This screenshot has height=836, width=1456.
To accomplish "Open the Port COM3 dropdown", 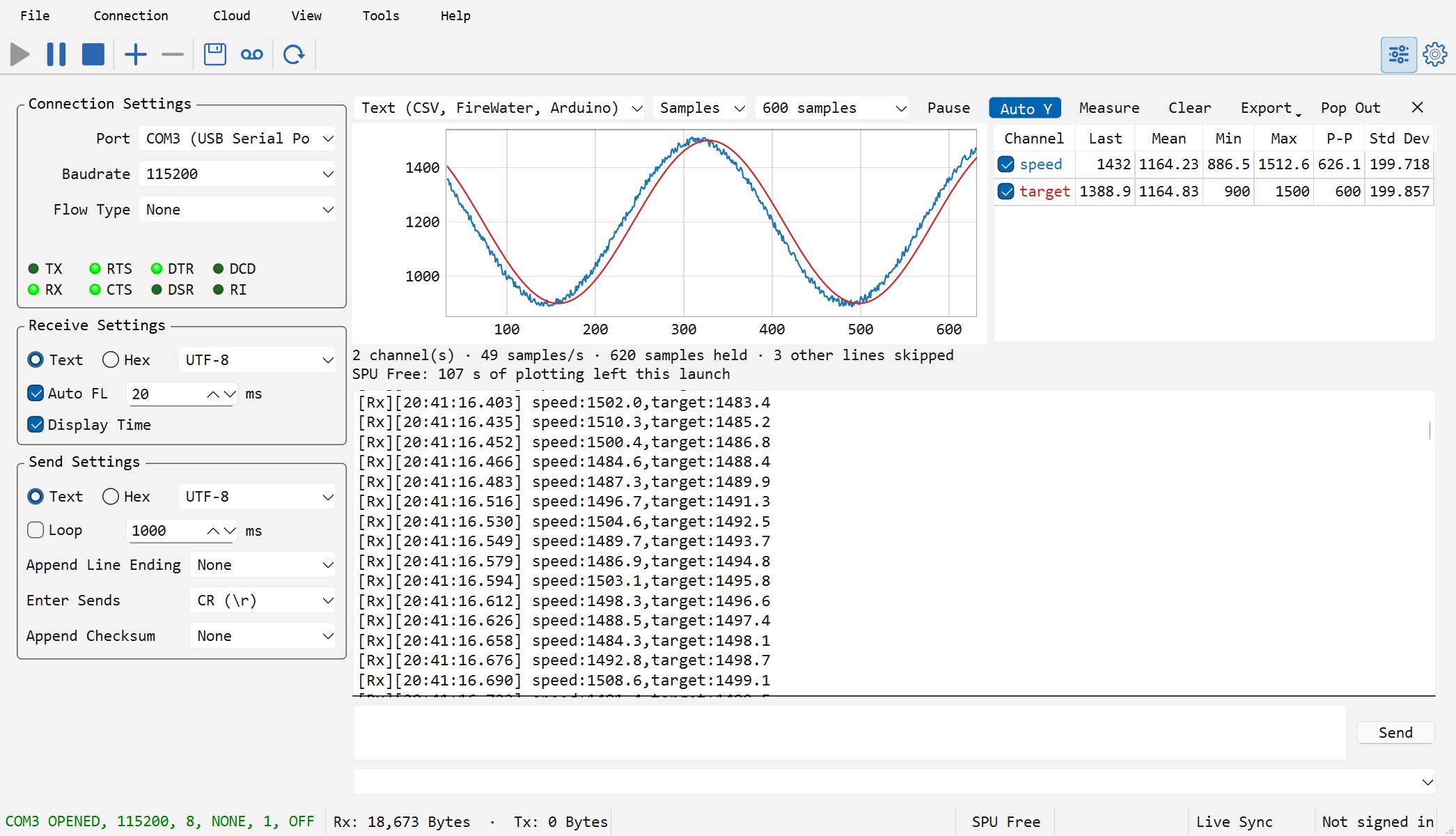I will (x=237, y=139).
